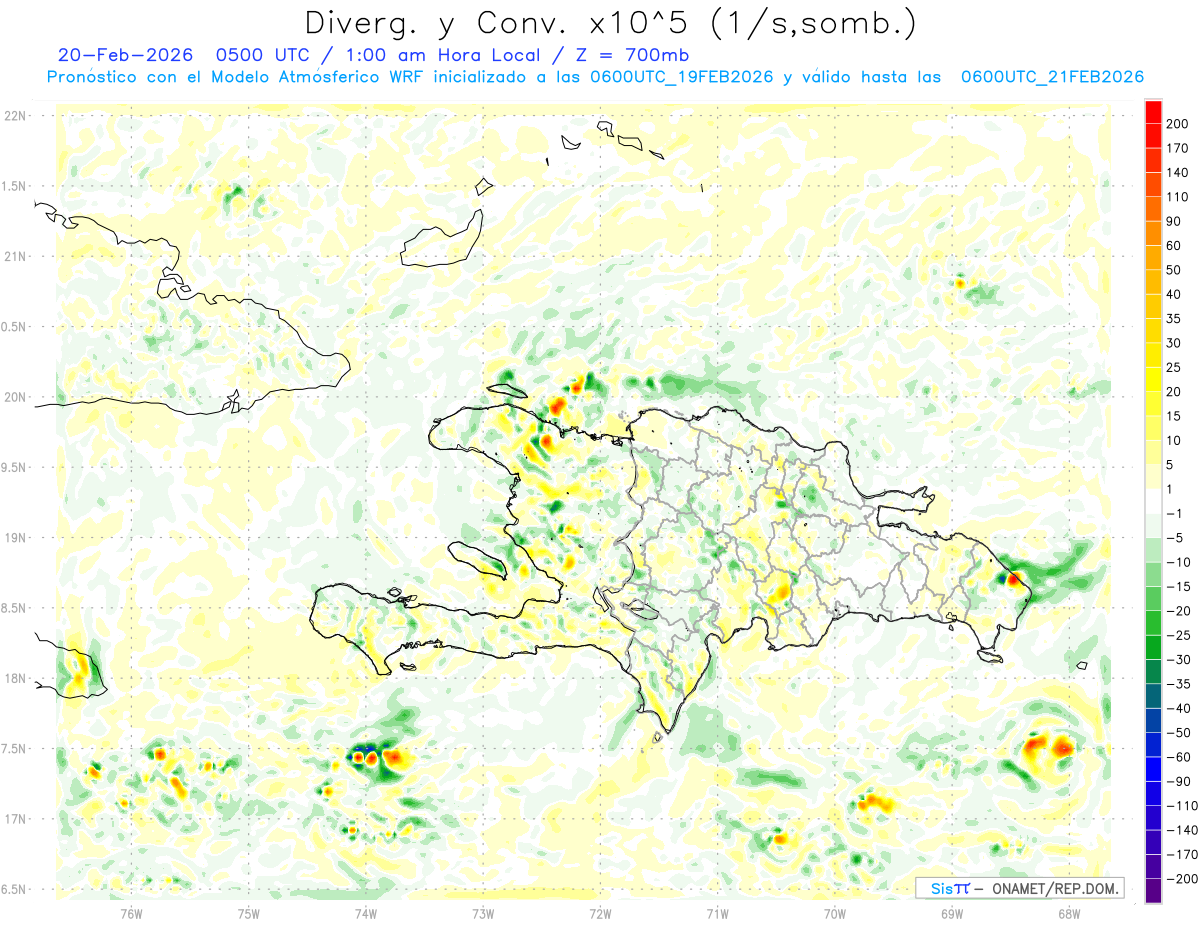
Task: Click the colorbar value '-110'
Action: click(1183, 806)
